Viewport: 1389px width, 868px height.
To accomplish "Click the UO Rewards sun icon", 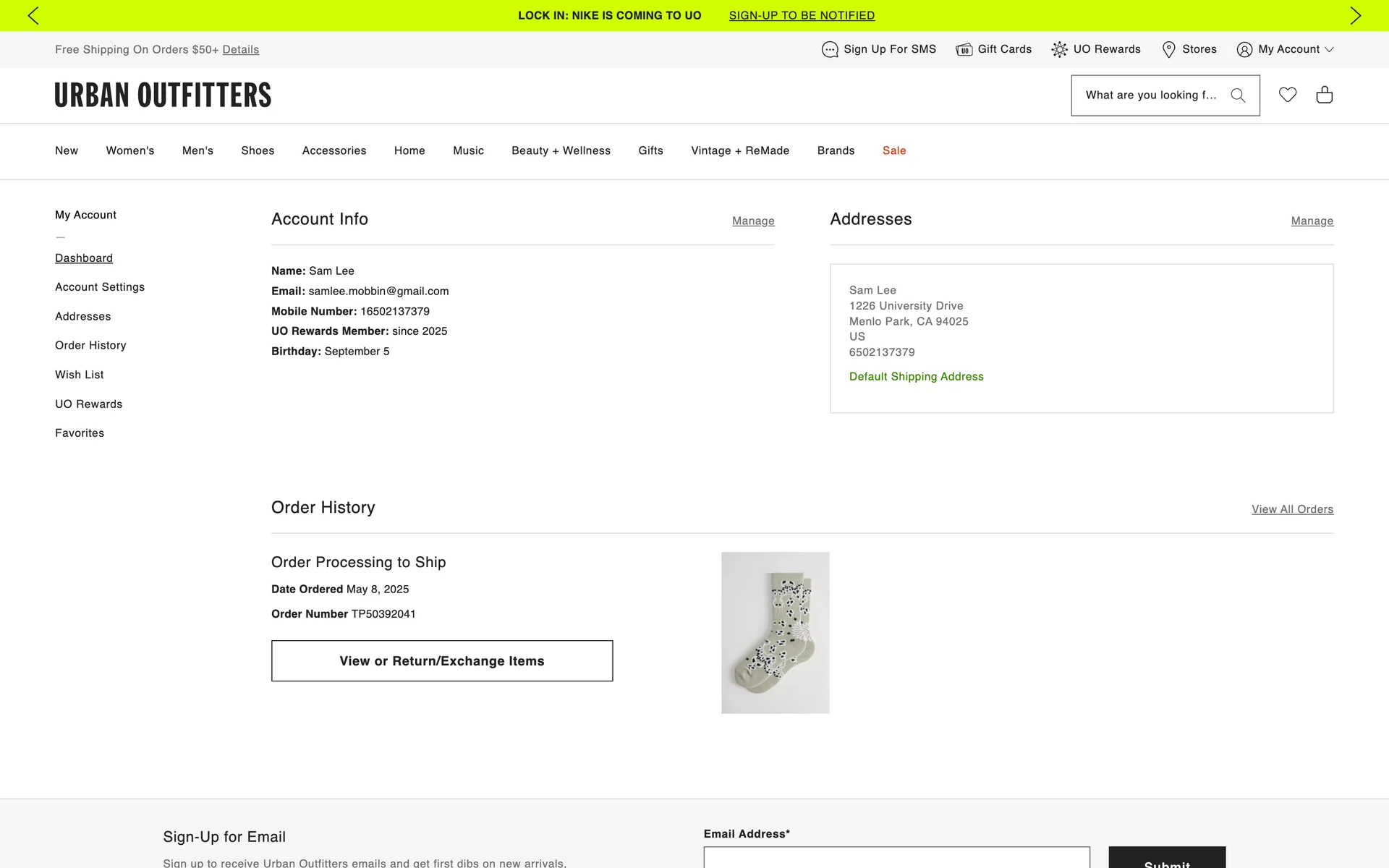I will coord(1059,50).
